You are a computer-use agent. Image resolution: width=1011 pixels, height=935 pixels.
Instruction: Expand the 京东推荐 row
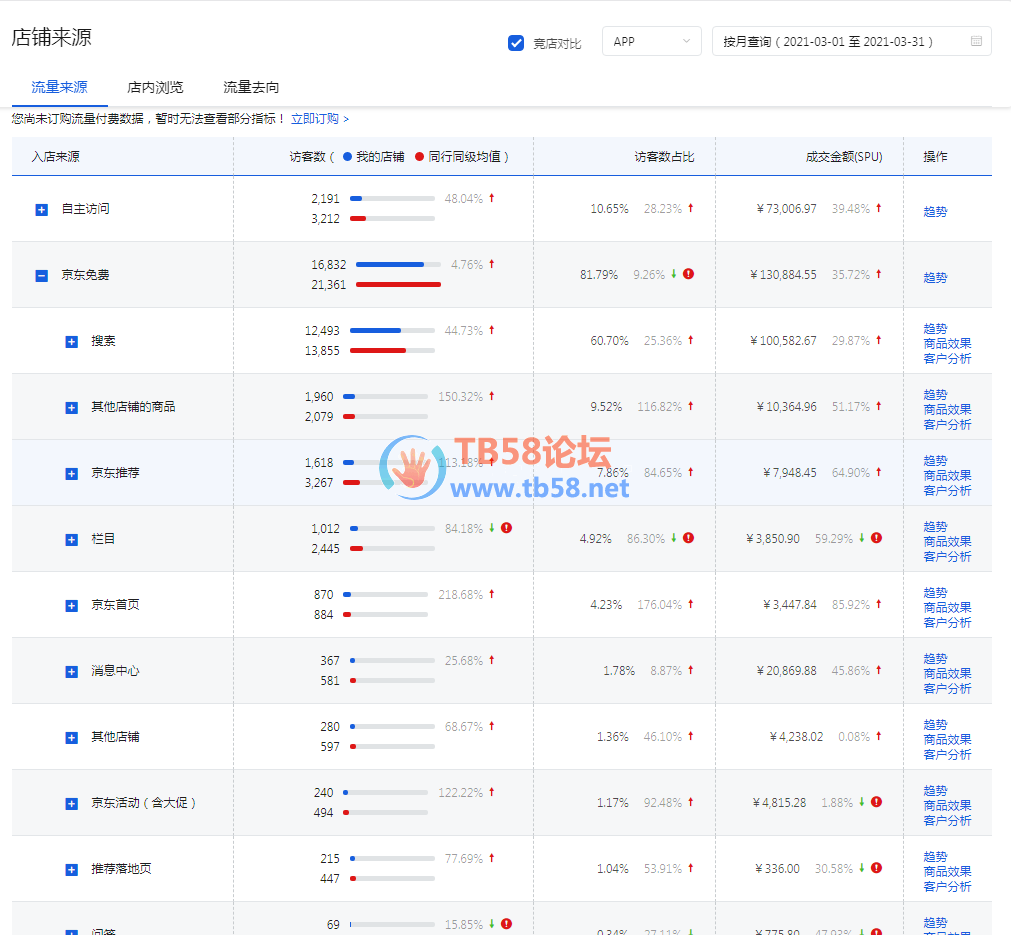pos(72,474)
